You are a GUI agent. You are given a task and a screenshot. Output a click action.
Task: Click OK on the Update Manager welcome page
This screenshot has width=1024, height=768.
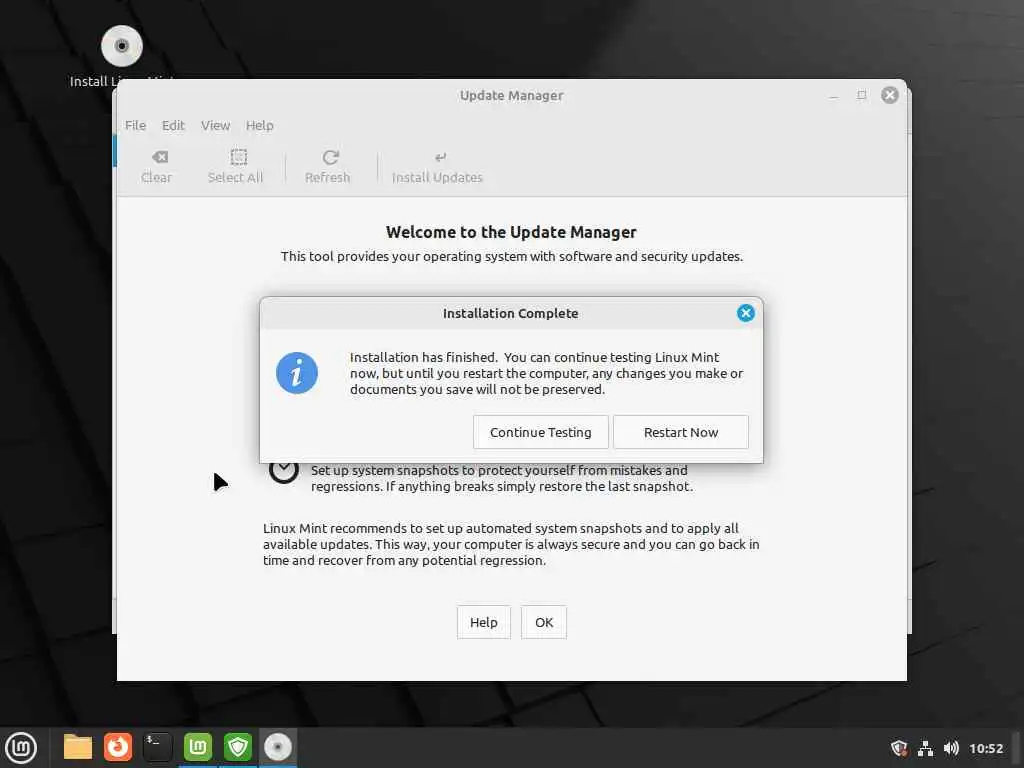[x=543, y=622]
